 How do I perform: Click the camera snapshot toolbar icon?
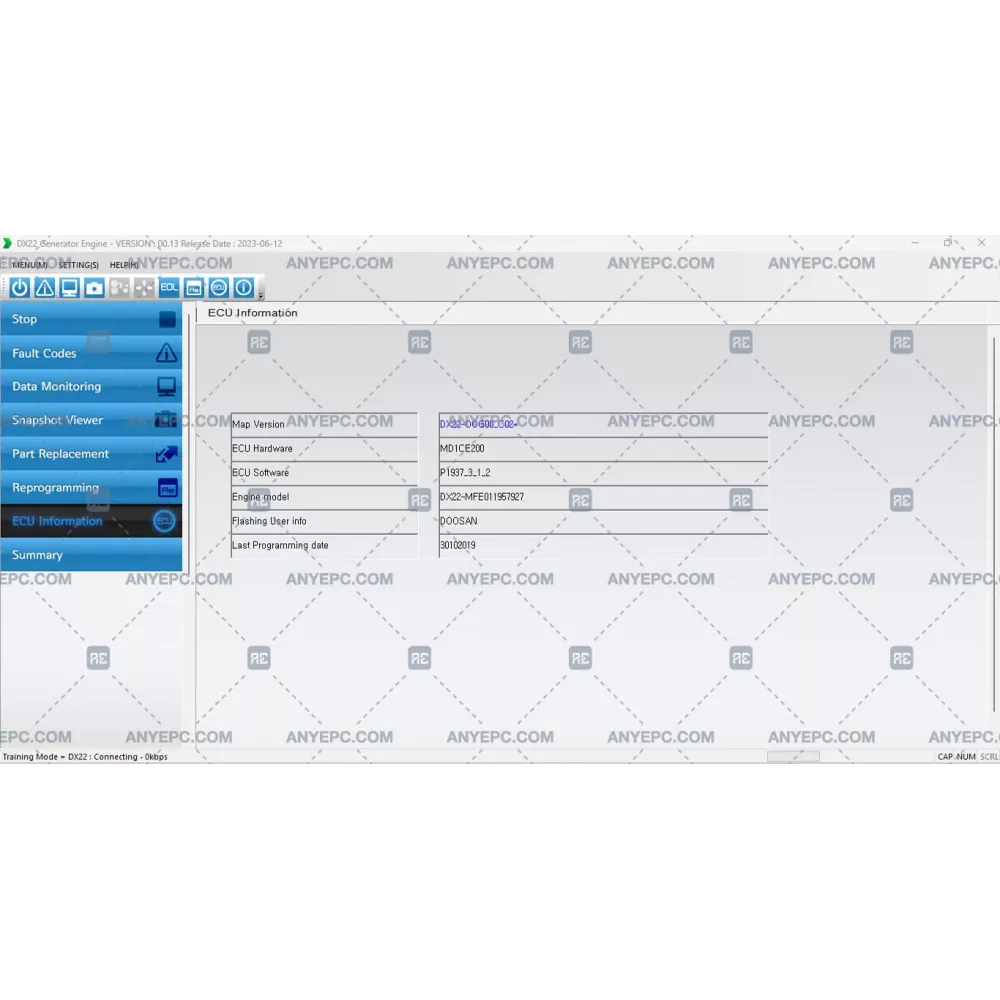click(94, 288)
